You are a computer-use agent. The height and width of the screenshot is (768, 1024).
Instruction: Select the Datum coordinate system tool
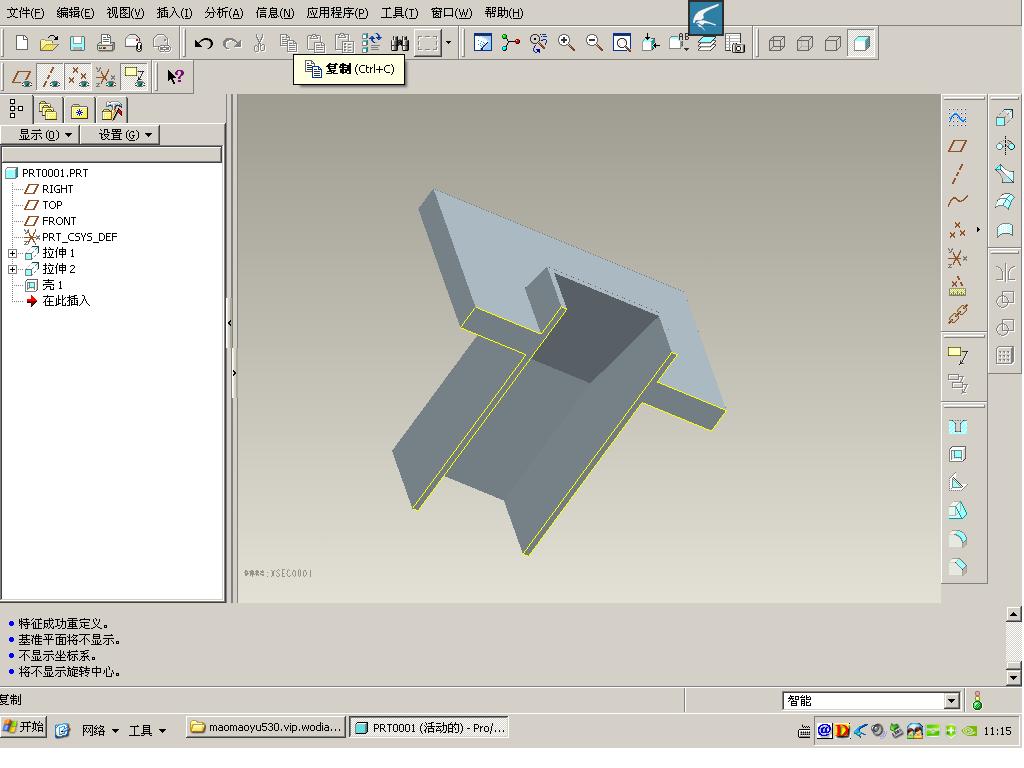[x=957, y=258]
